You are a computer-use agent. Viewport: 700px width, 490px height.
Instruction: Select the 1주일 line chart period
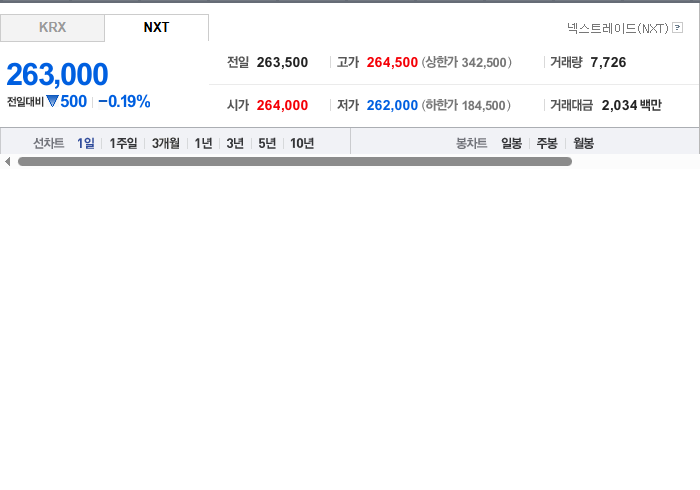coord(123,143)
